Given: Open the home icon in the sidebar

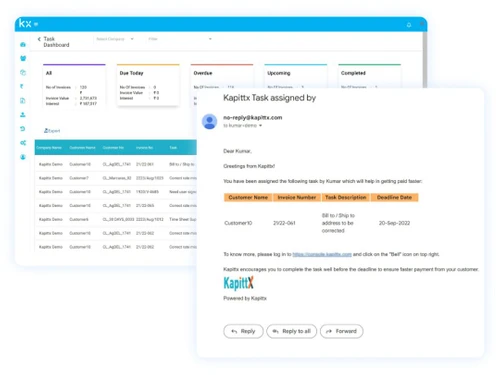Looking at the screenshot, I should click(x=23, y=44).
